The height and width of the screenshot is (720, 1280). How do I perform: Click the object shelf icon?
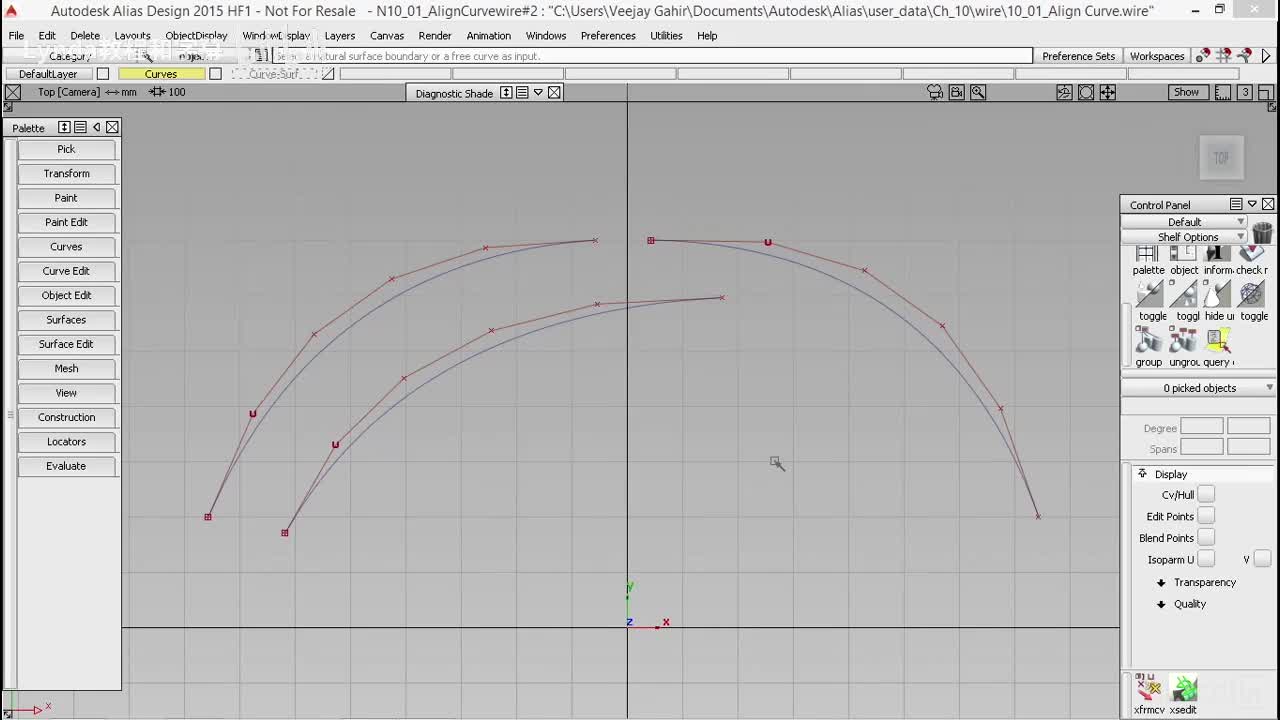1183,254
